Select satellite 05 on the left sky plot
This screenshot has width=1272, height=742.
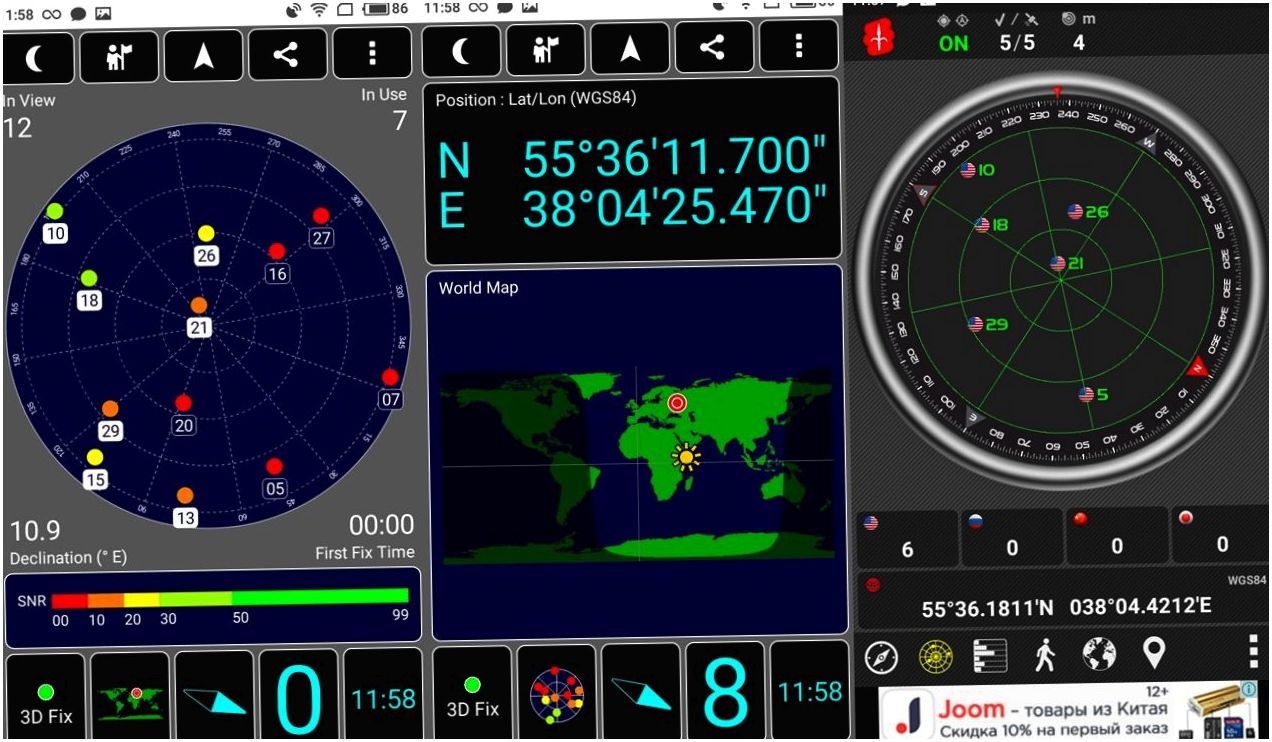275,477
